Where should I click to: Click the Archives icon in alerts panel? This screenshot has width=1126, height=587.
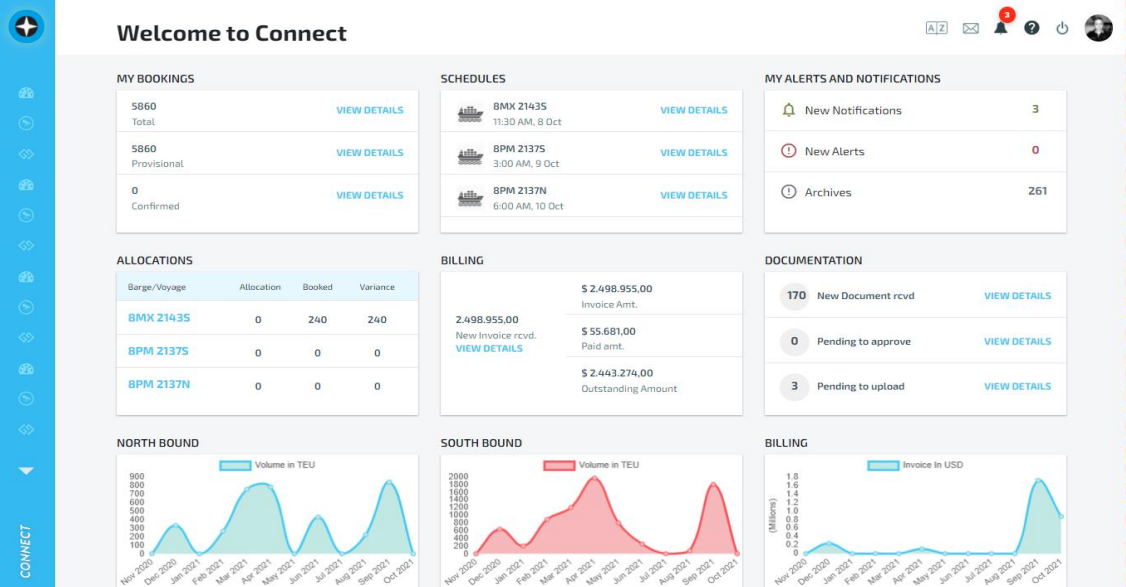(788, 192)
